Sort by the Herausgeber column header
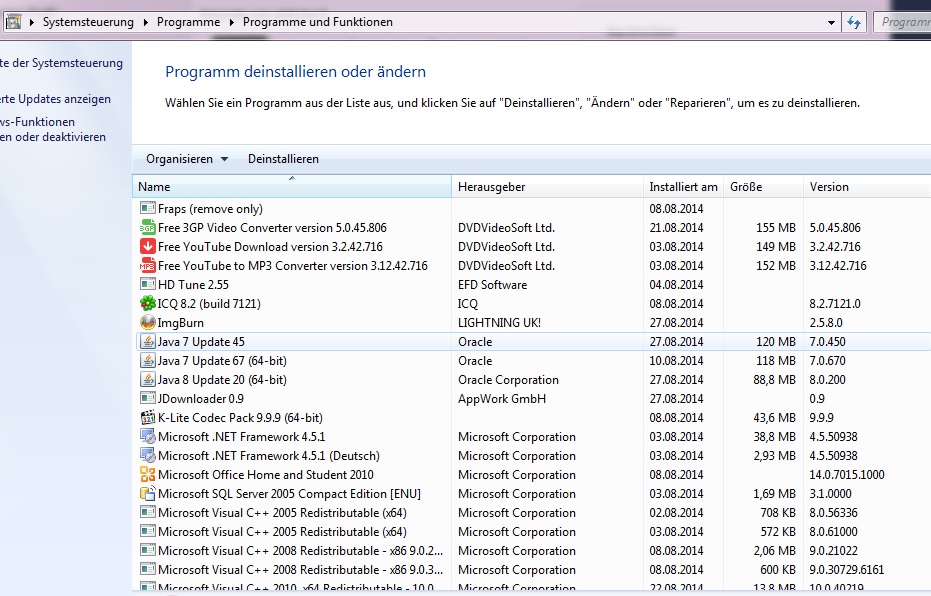Viewport: 931px width, 596px height. click(547, 186)
